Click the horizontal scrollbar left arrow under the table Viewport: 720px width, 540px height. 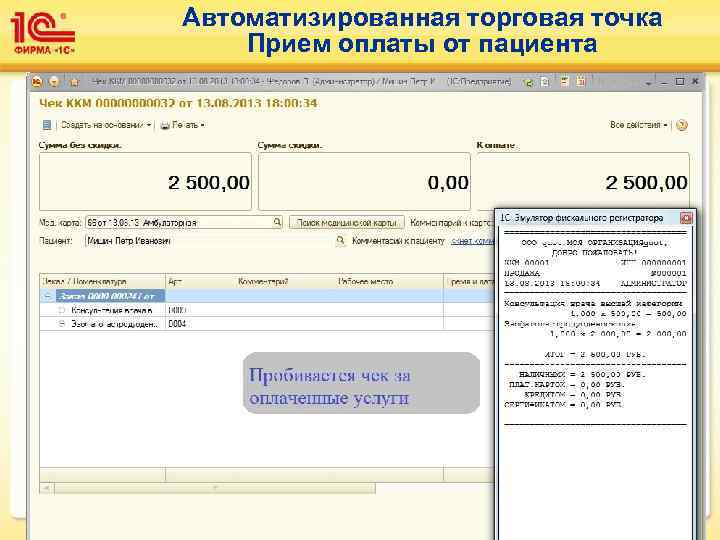pos(46,488)
